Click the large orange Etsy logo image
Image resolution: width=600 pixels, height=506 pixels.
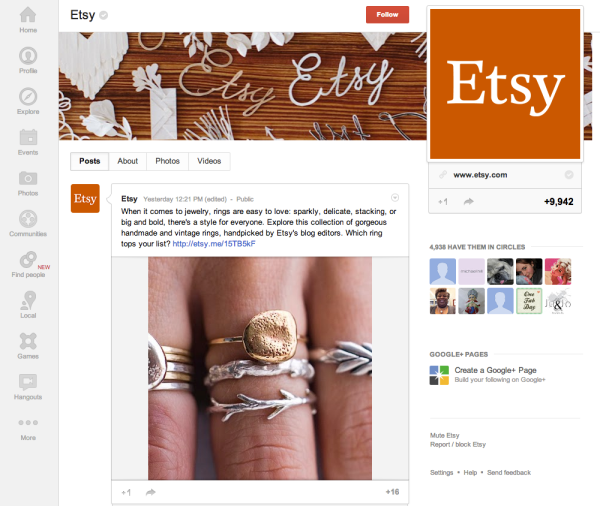505,84
